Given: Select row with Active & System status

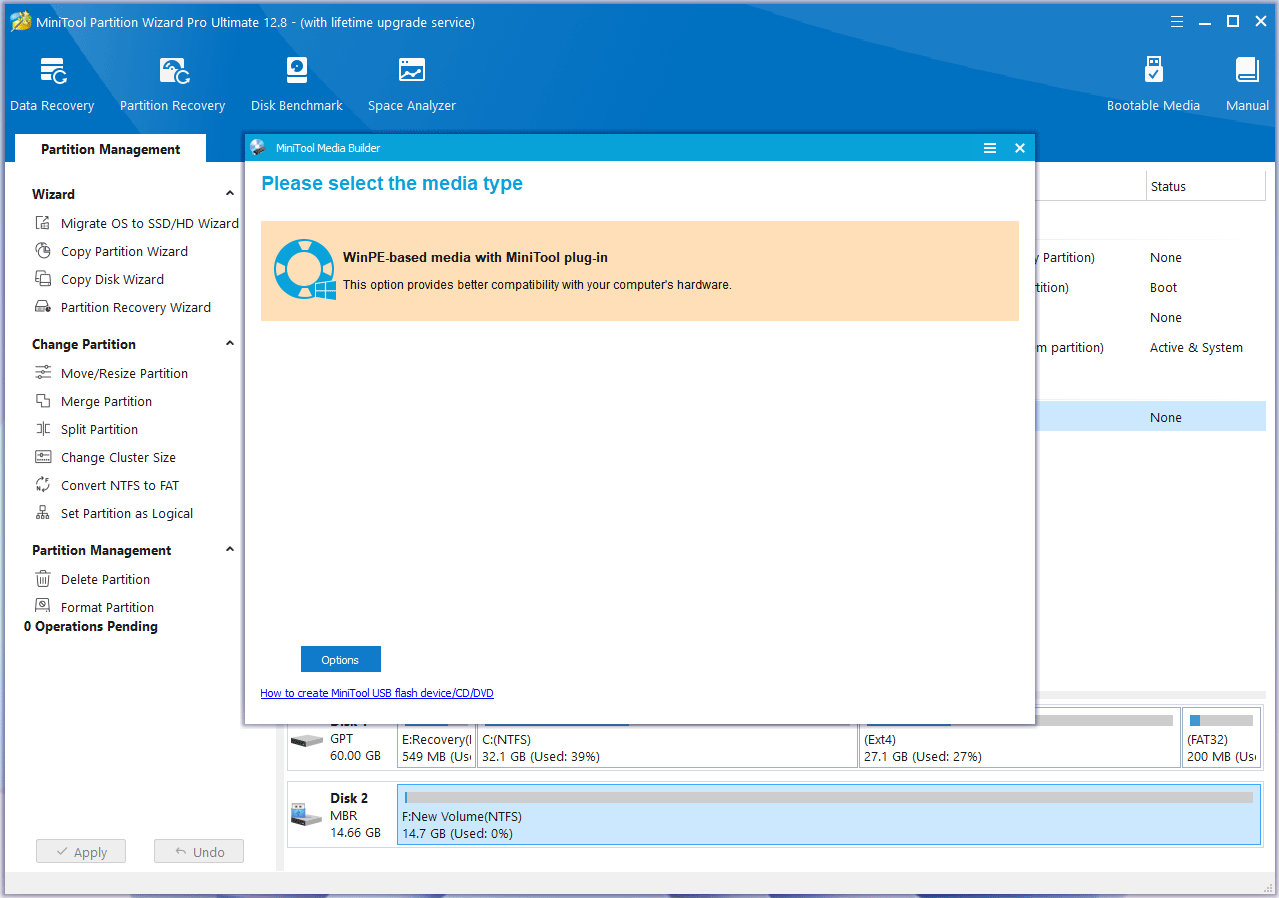Looking at the screenshot, I should [1150, 348].
